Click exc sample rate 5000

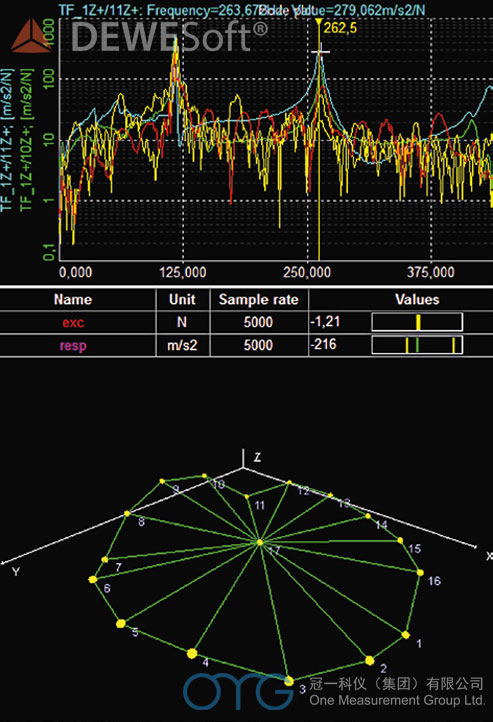(x=258, y=322)
